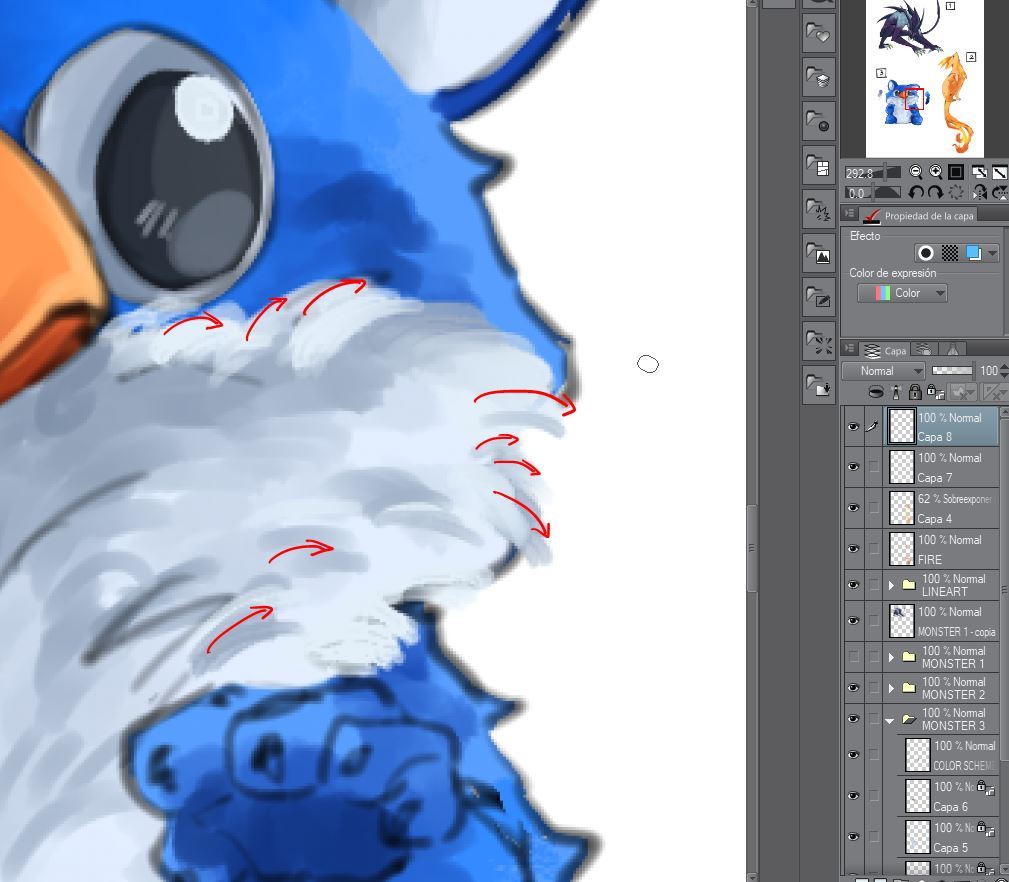Image resolution: width=1009 pixels, height=882 pixels.
Task: Open the Normal blending mode dropdown
Action: tap(884, 371)
